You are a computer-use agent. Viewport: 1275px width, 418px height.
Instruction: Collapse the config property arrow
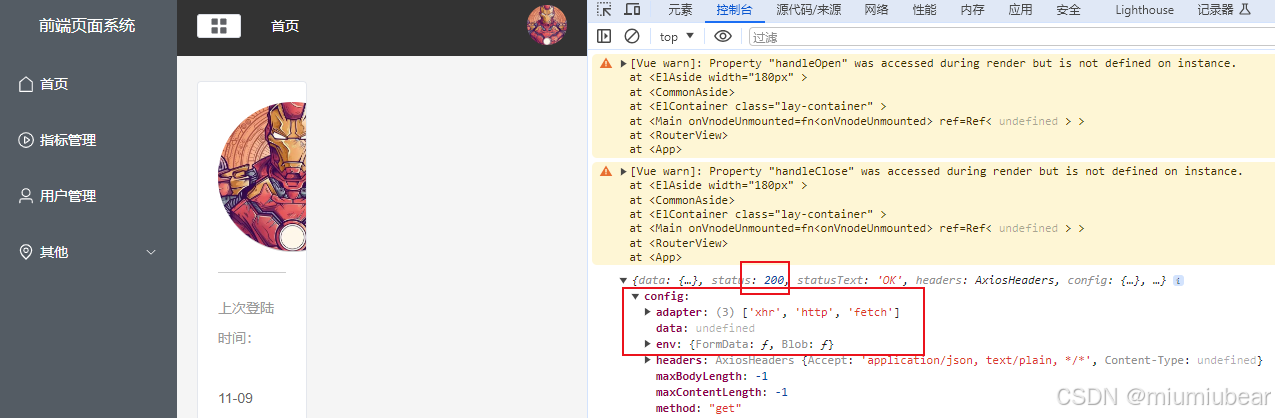[636, 297]
